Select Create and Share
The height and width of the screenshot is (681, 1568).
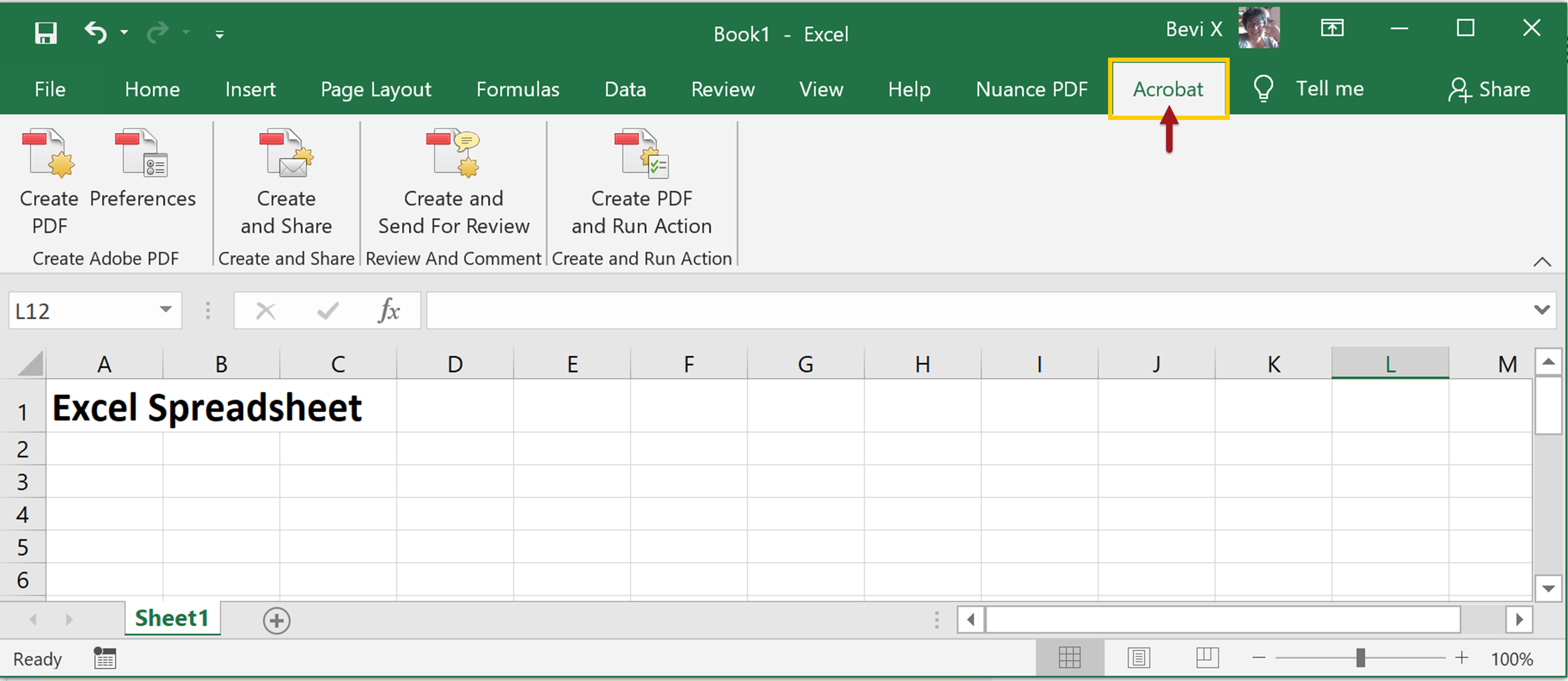coord(286,183)
